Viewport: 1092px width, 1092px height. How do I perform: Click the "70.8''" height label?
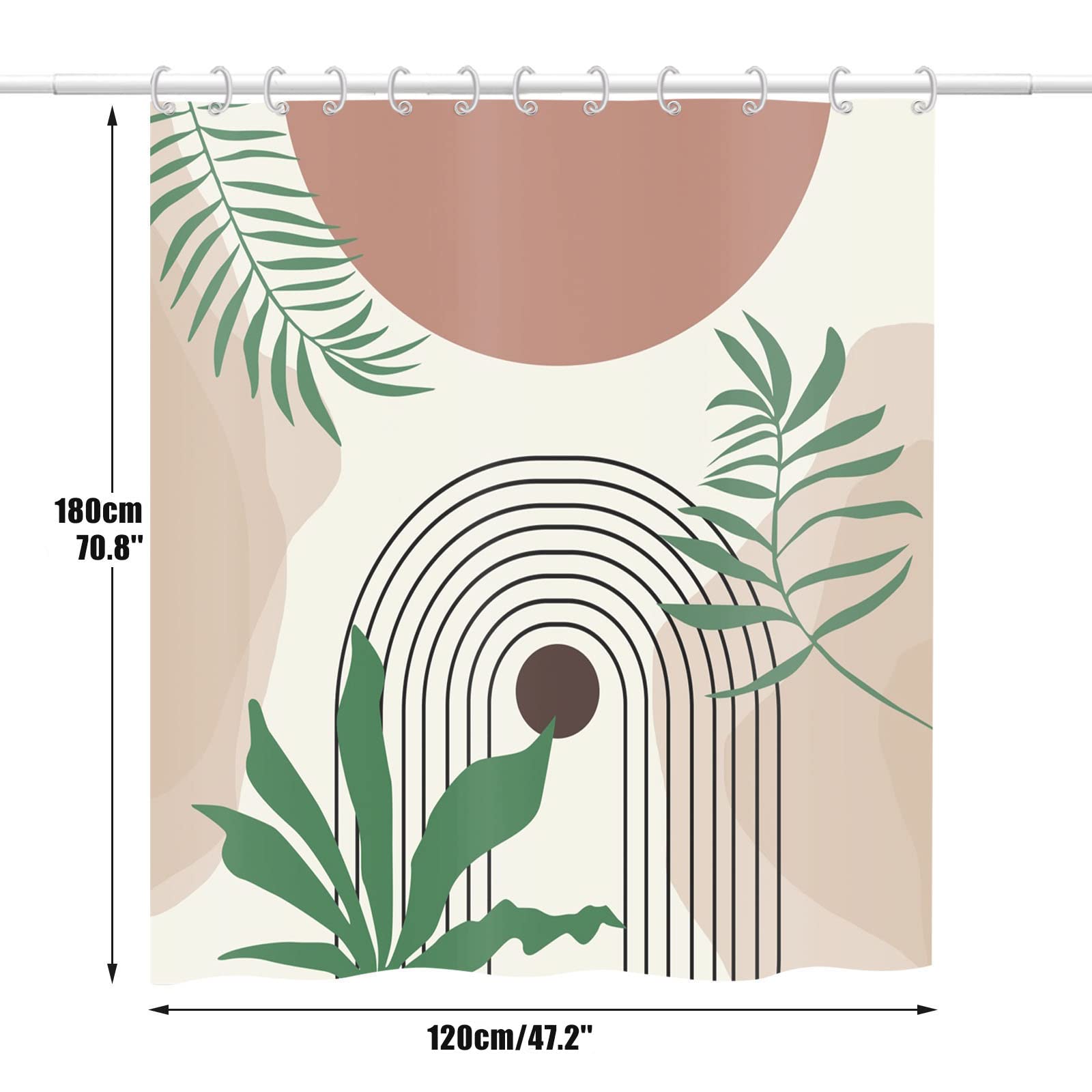click(110, 547)
